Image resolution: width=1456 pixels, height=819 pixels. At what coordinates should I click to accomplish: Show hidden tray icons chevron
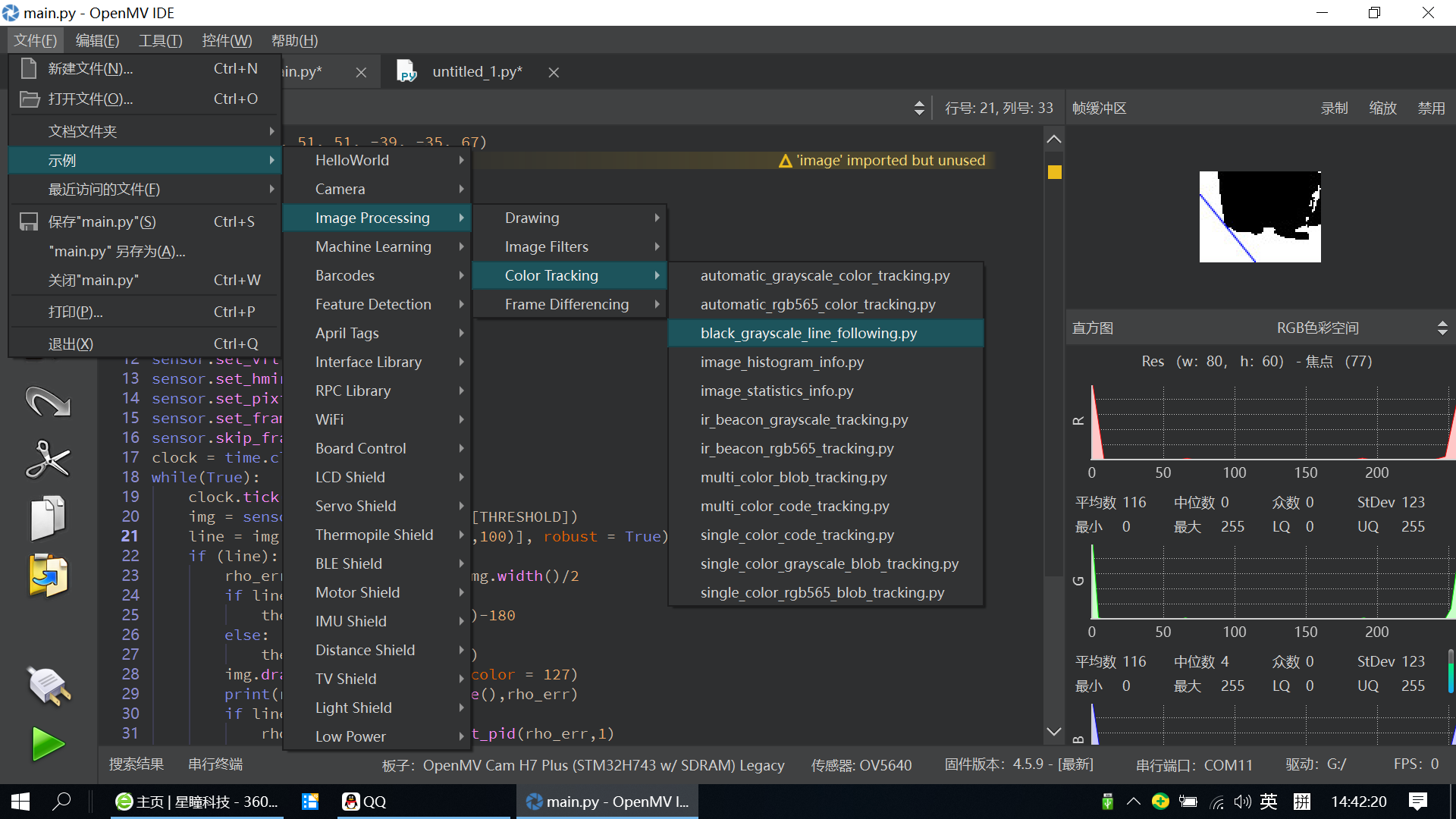(x=1133, y=802)
